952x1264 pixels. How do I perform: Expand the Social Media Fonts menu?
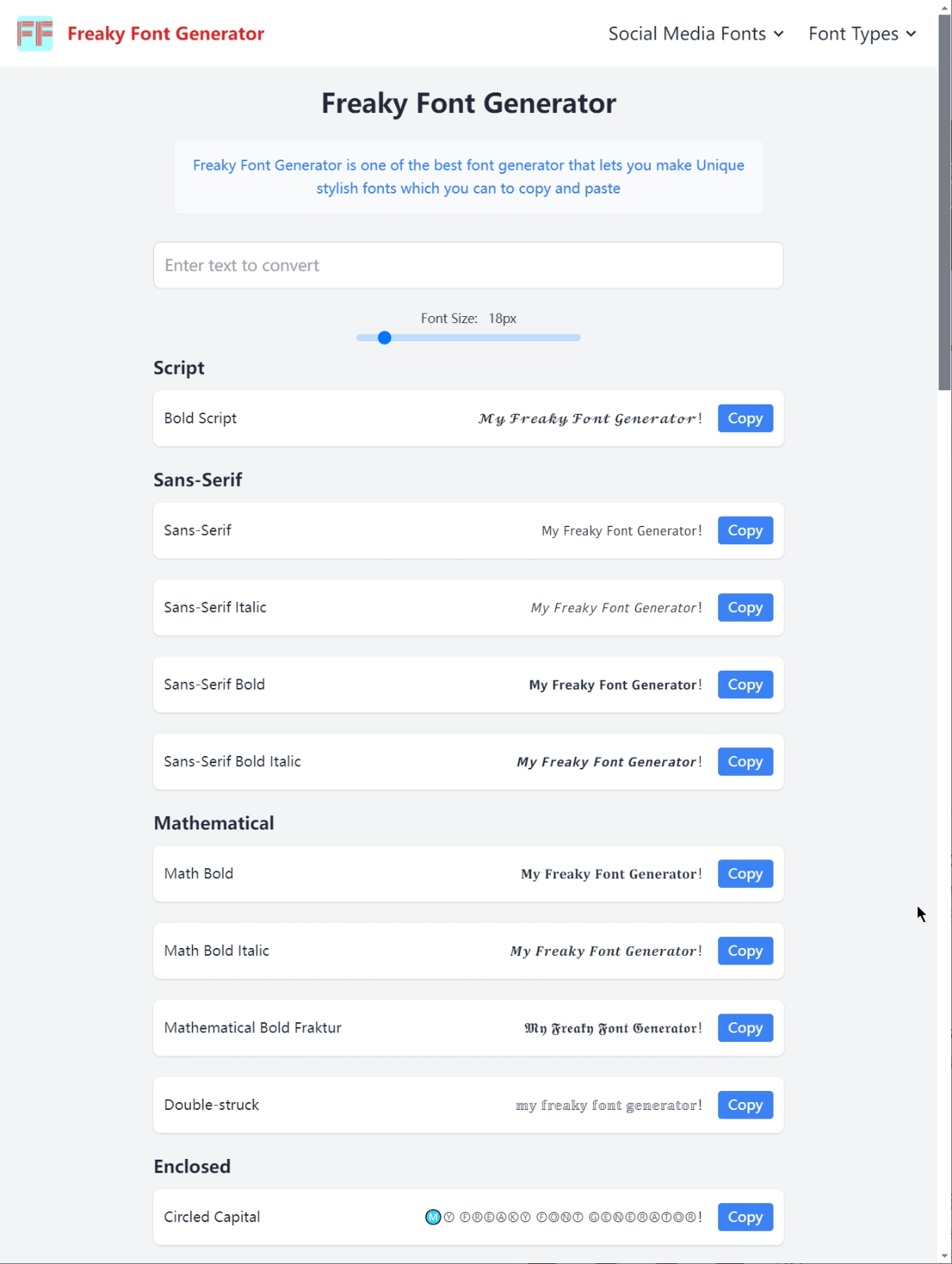coord(695,34)
